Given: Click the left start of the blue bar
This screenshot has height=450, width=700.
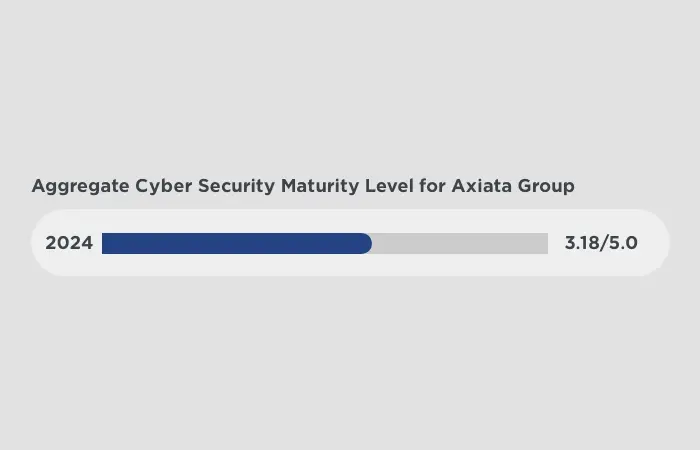Looking at the screenshot, I should pos(106,243).
